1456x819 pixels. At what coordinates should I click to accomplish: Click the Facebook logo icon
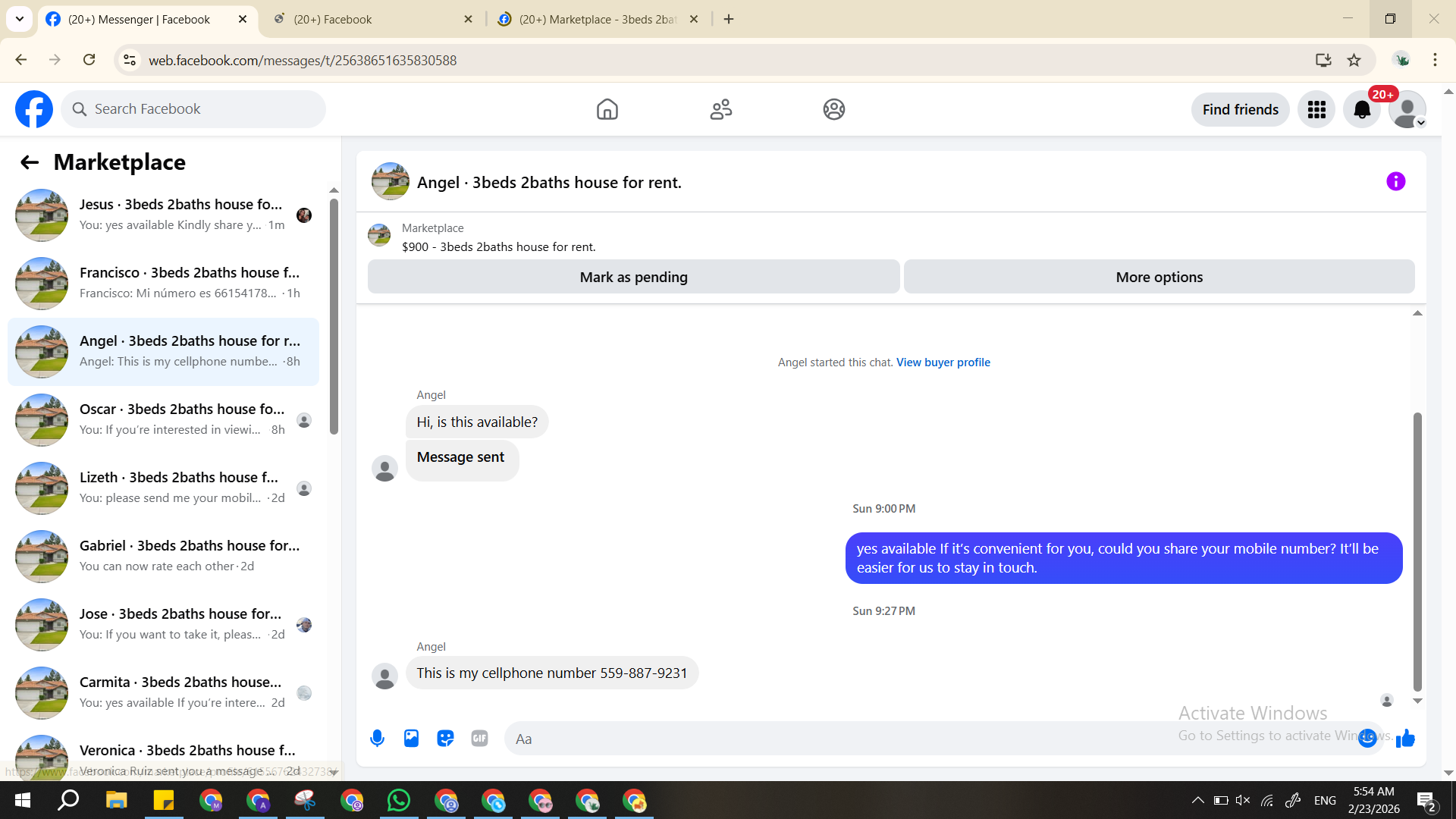point(34,109)
